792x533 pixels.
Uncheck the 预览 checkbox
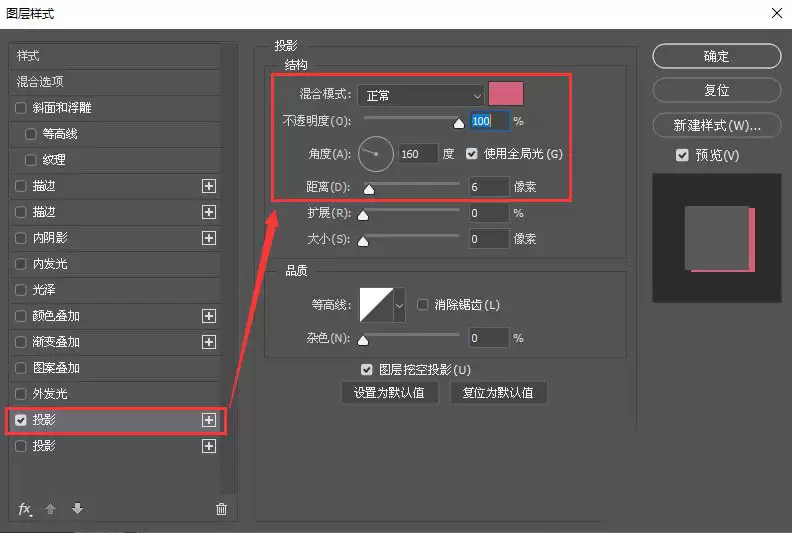tap(682, 155)
